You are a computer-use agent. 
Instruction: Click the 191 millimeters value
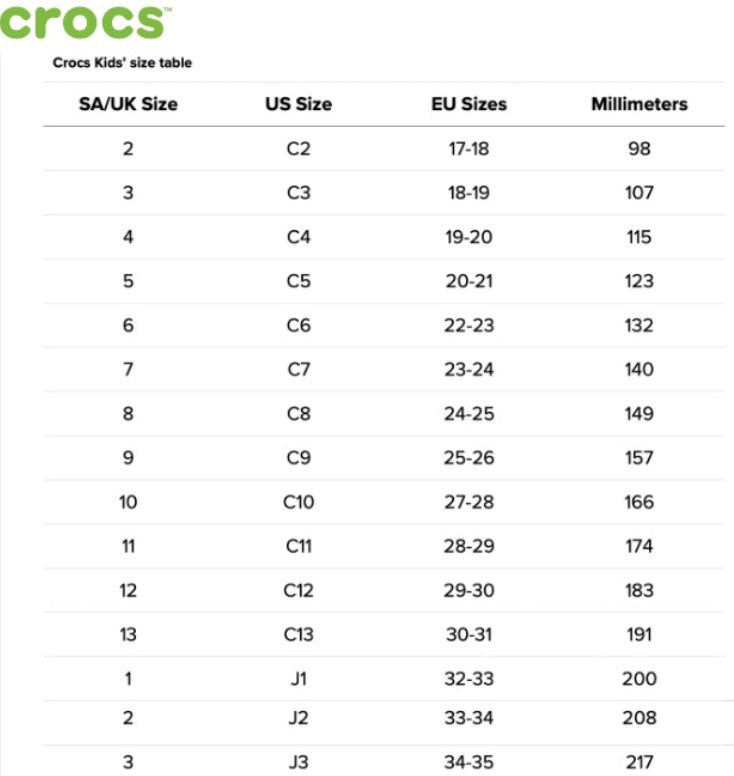pyautogui.click(x=639, y=634)
